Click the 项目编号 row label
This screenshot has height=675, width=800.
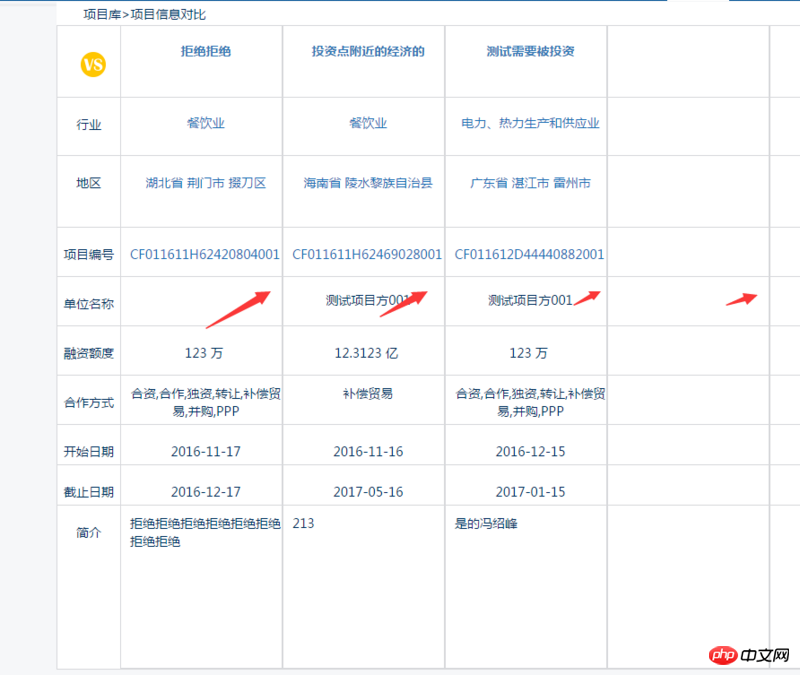(89, 254)
